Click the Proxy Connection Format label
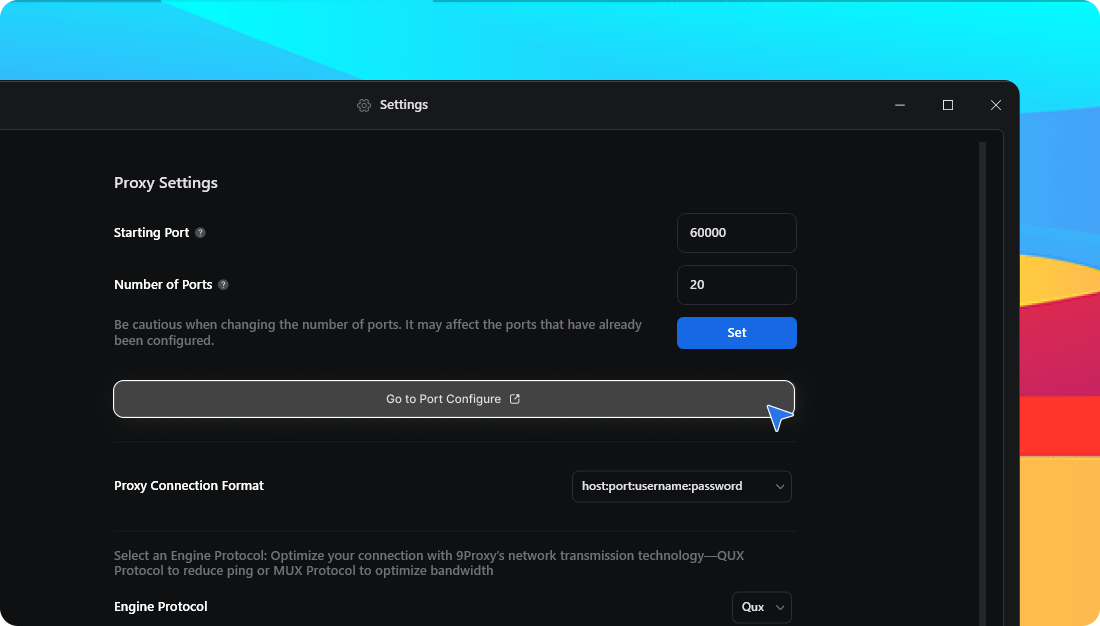The image size is (1100, 626). tap(189, 486)
